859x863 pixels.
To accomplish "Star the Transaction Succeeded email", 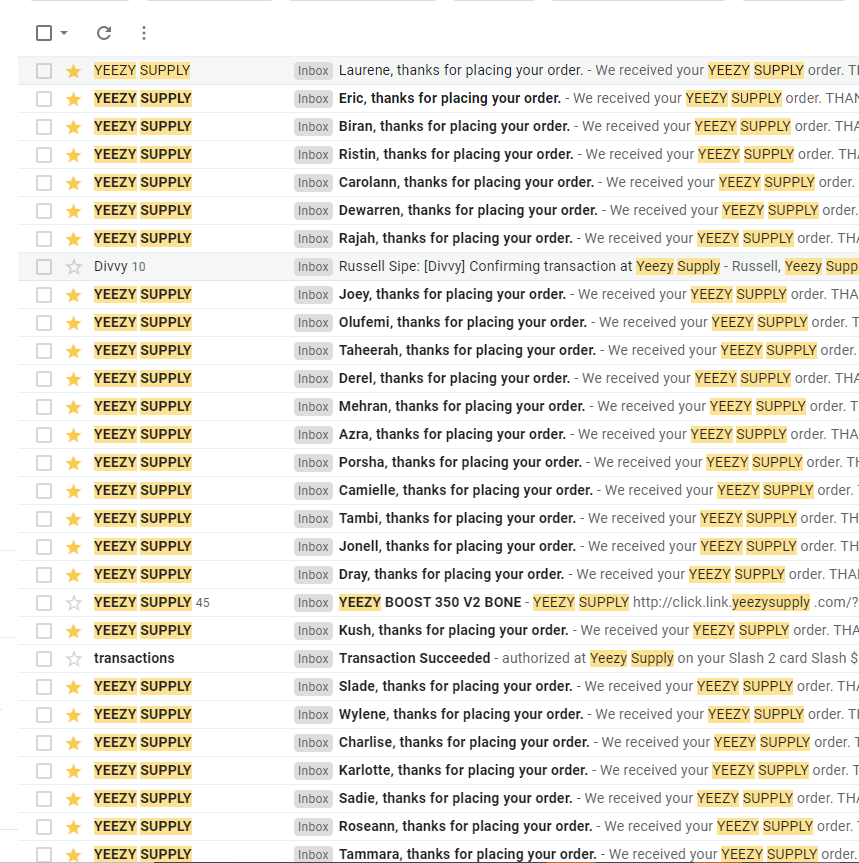I will pyautogui.click(x=73, y=659).
